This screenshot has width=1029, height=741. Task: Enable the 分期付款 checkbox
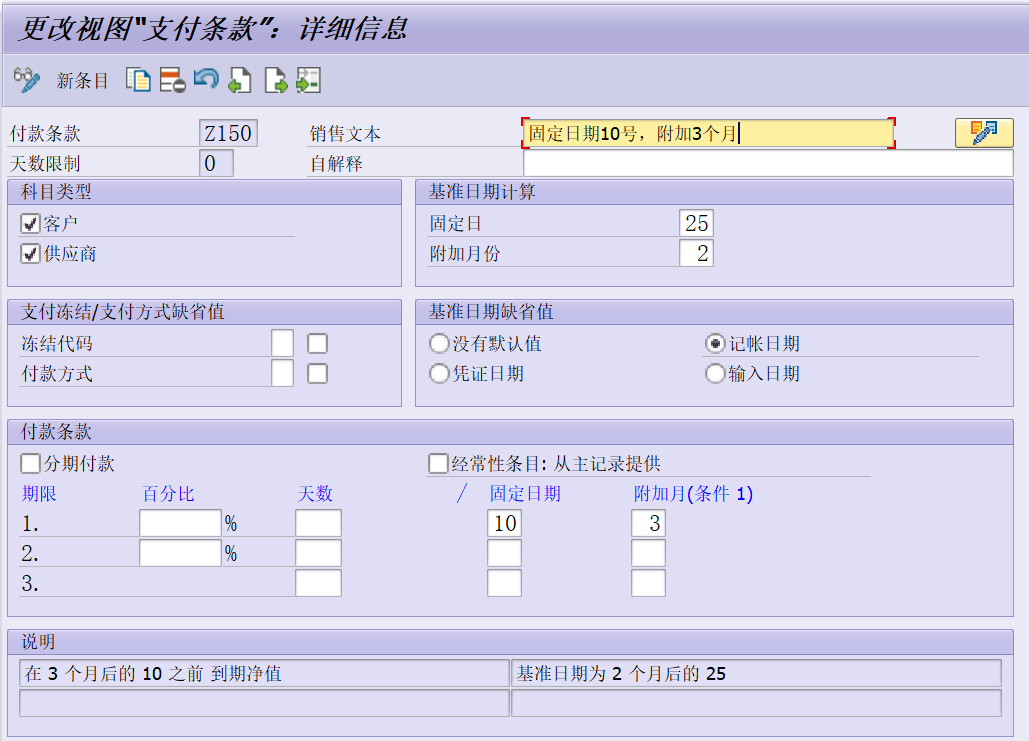[30, 463]
